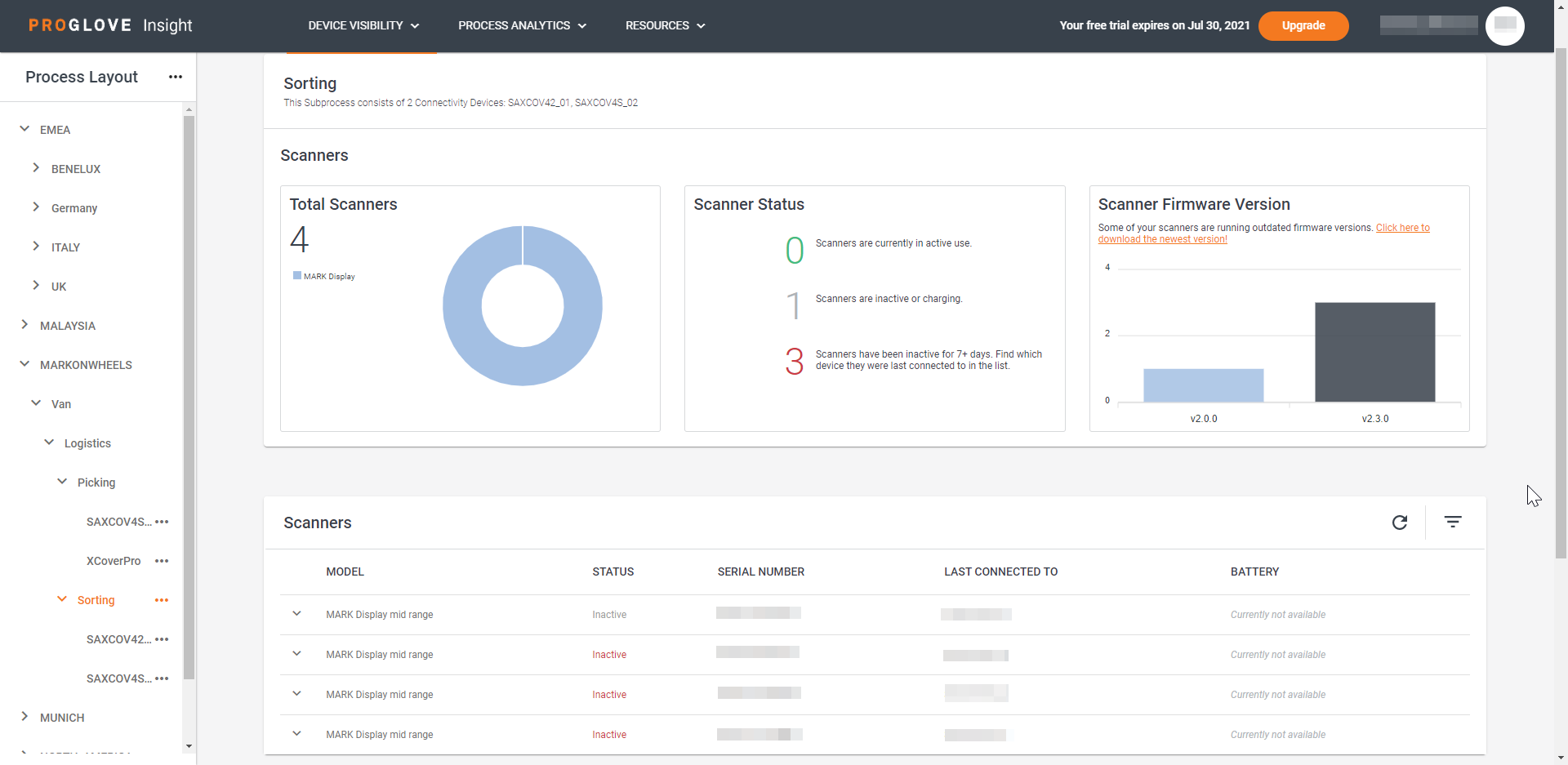Open the Scanners table filter icon

pos(1453,522)
